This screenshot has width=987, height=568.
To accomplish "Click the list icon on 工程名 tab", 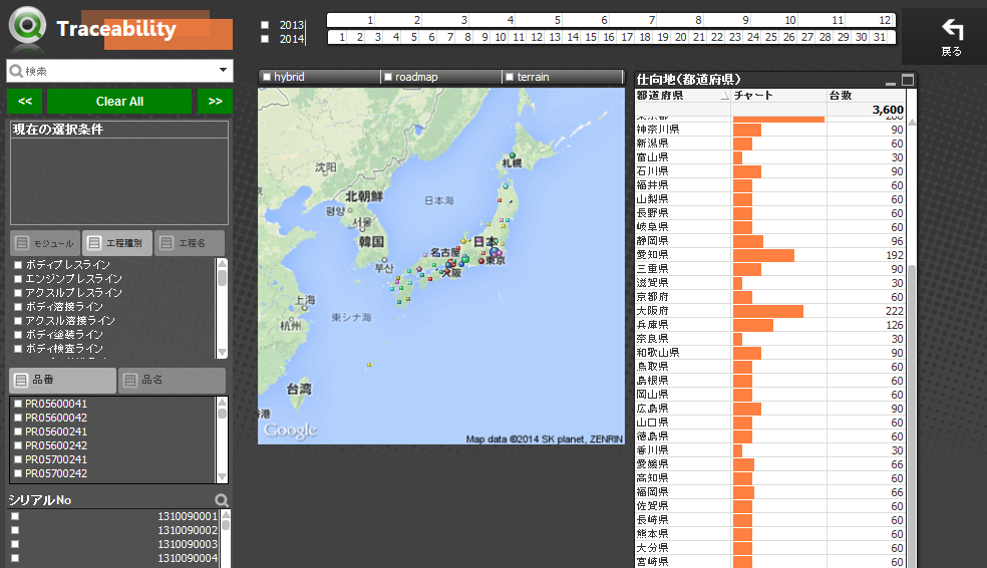I will (166, 243).
